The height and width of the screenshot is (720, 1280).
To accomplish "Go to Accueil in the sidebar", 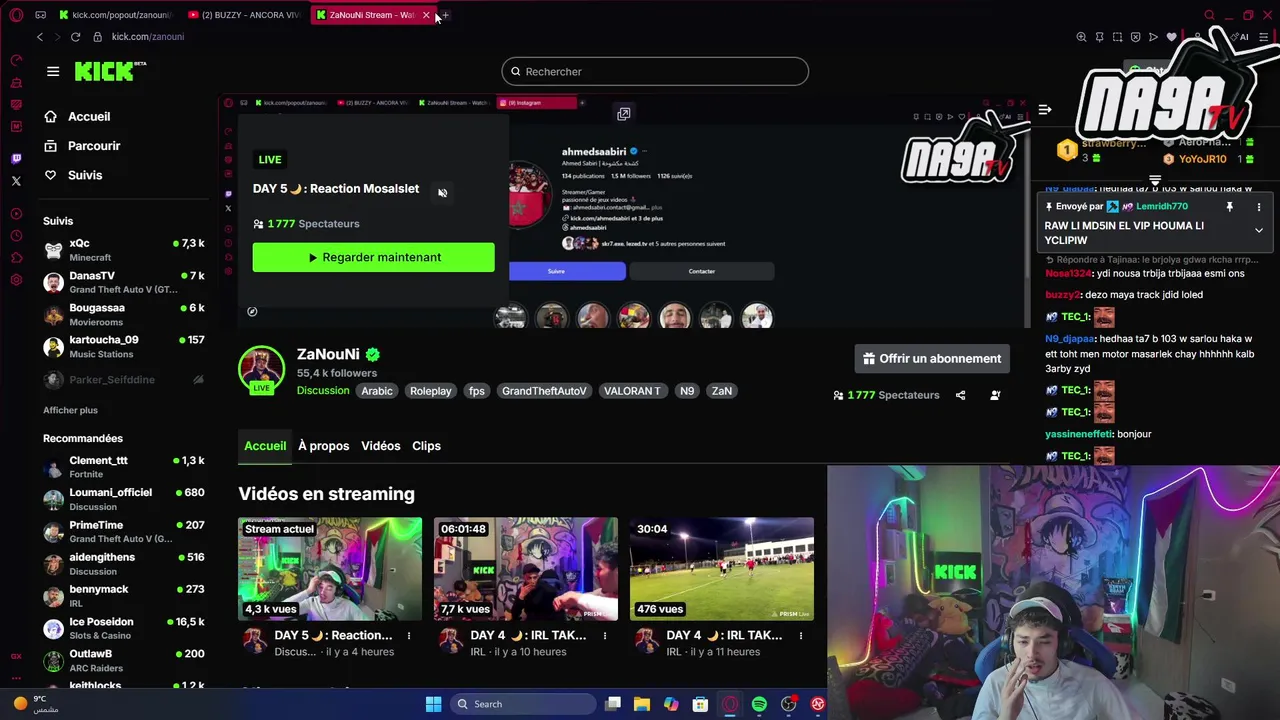I will pos(88,117).
